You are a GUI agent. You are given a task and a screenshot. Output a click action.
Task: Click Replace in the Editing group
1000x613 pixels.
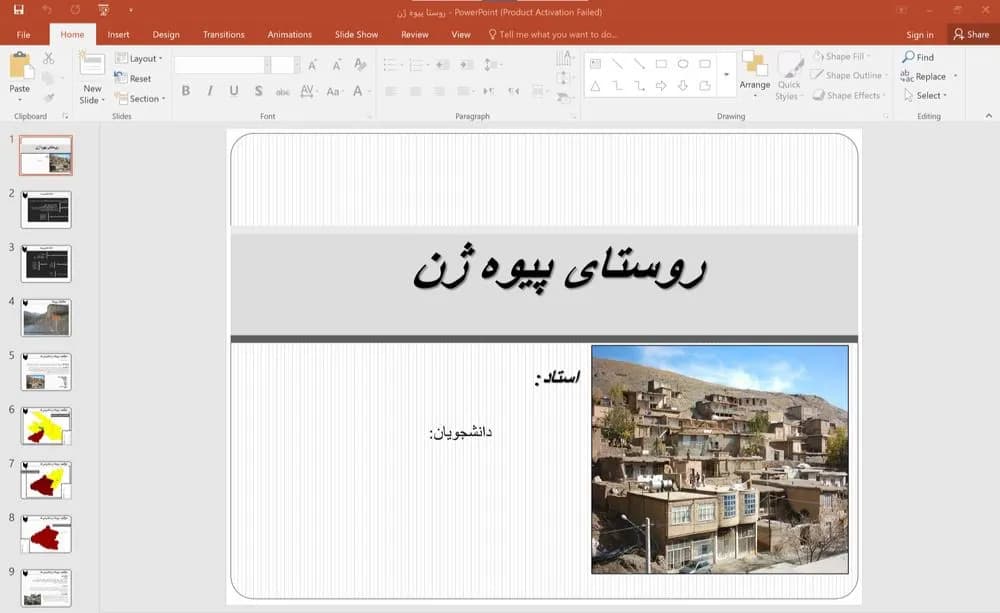click(929, 76)
